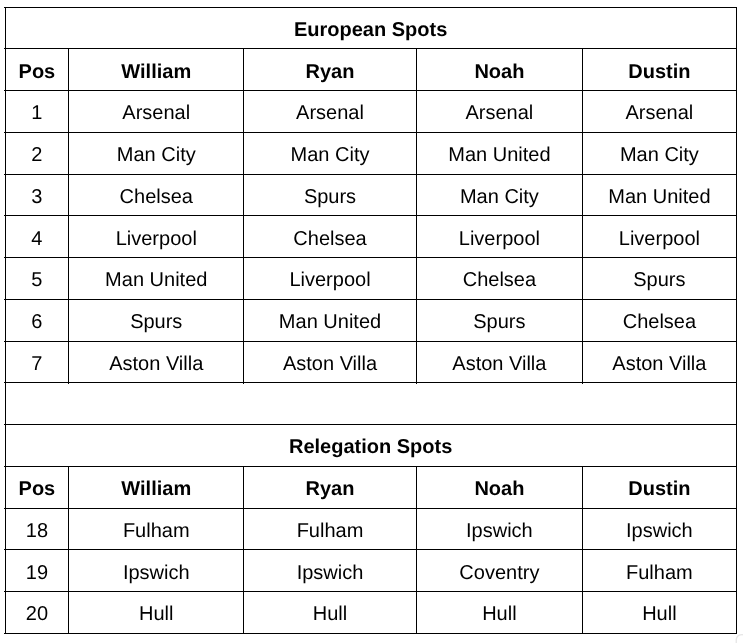Click Noah's Man United cell at position 2
This screenshot has height=643, width=743.
pyautogui.click(x=499, y=154)
